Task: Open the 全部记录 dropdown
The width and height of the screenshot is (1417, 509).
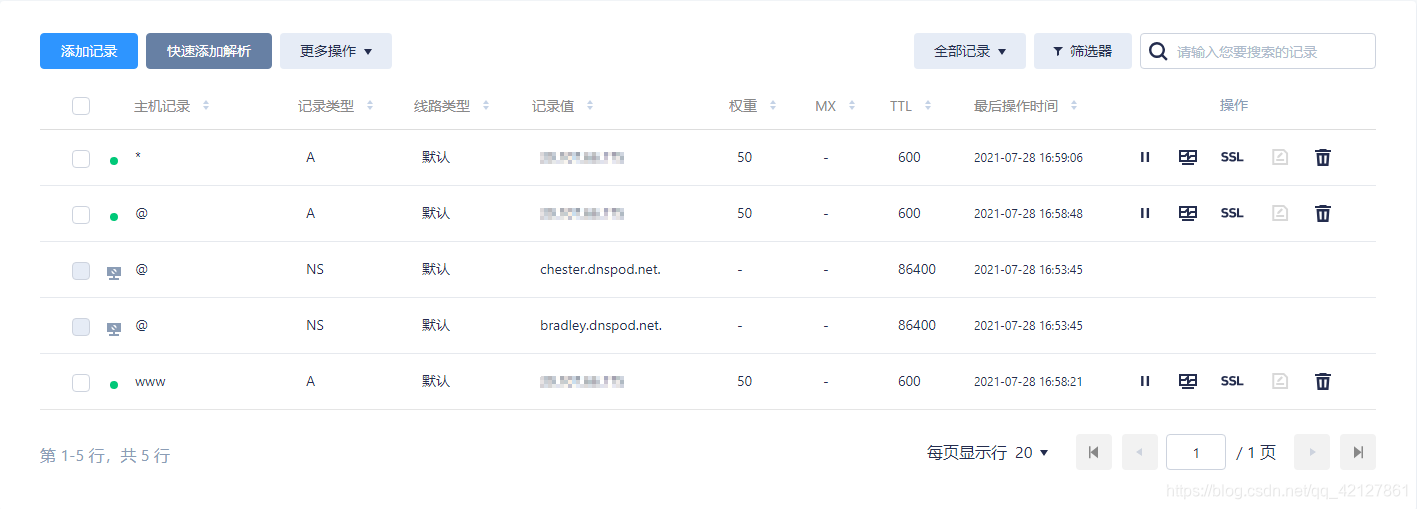Action: [970, 51]
